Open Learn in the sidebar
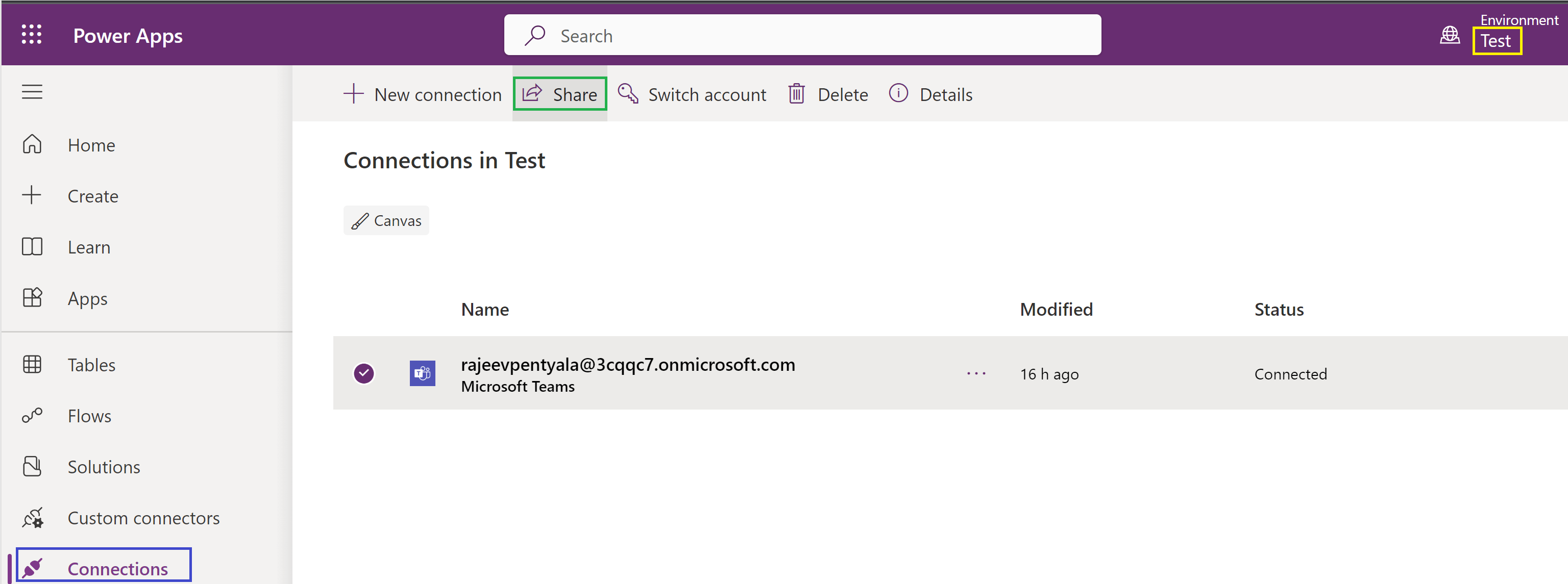This screenshot has height=584, width=1568. [x=89, y=247]
